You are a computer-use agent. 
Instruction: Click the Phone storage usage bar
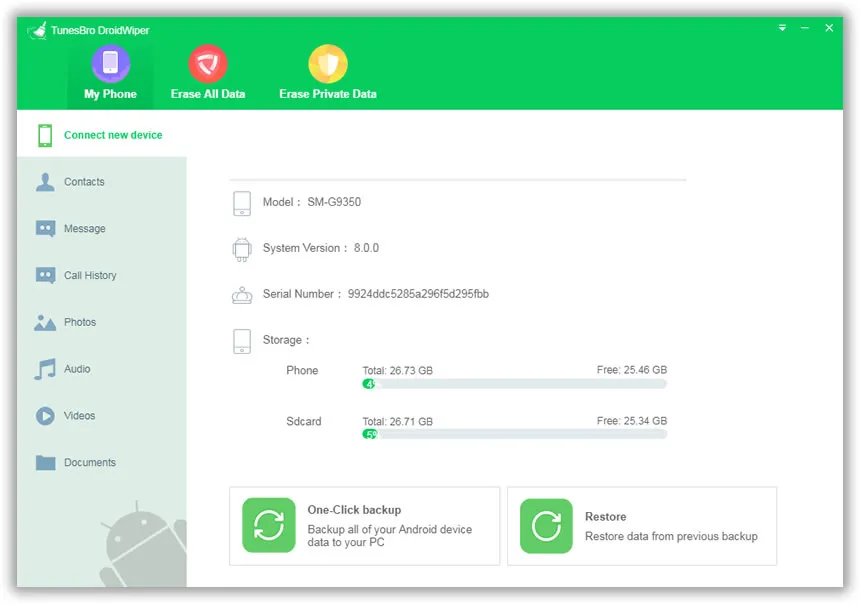514,384
